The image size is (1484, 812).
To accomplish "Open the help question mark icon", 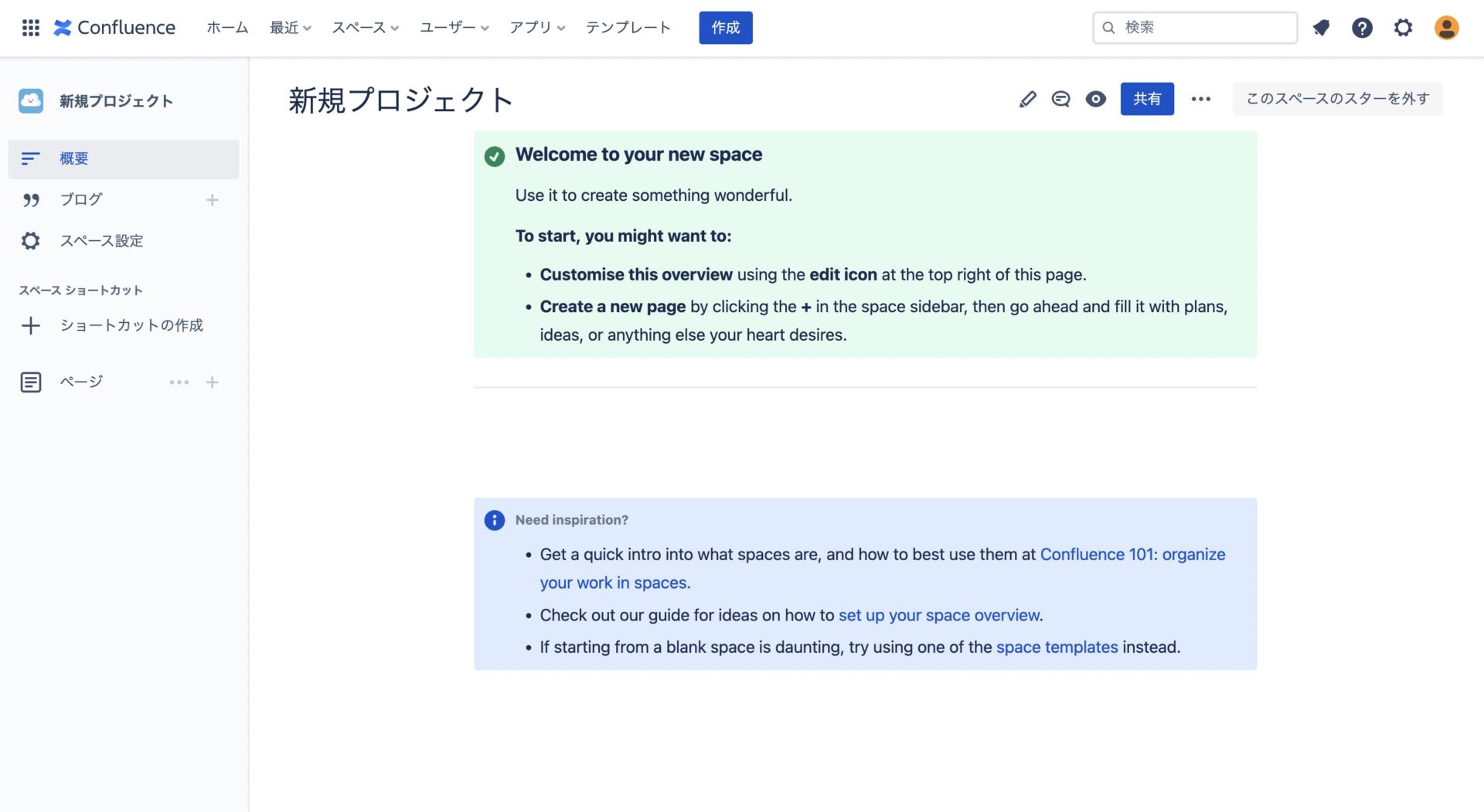I will (1362, 28).
